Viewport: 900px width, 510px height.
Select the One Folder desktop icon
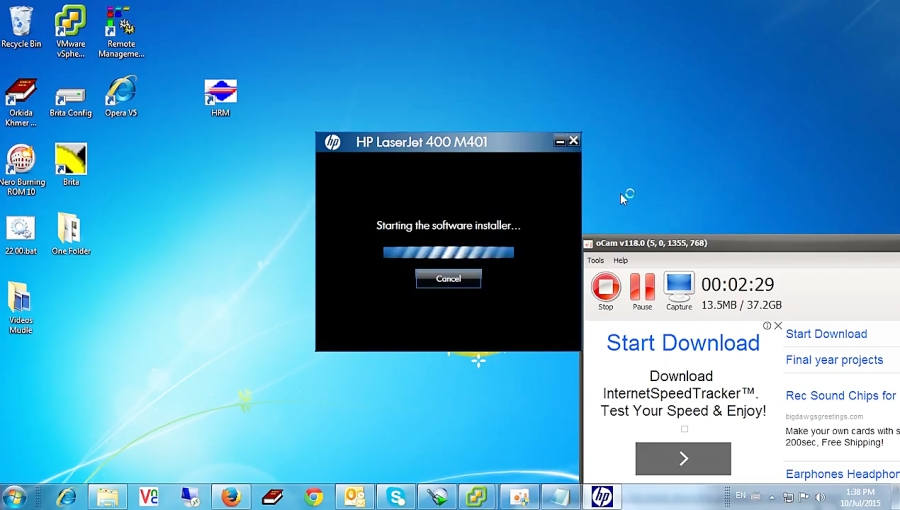click(x=71, y=233)
